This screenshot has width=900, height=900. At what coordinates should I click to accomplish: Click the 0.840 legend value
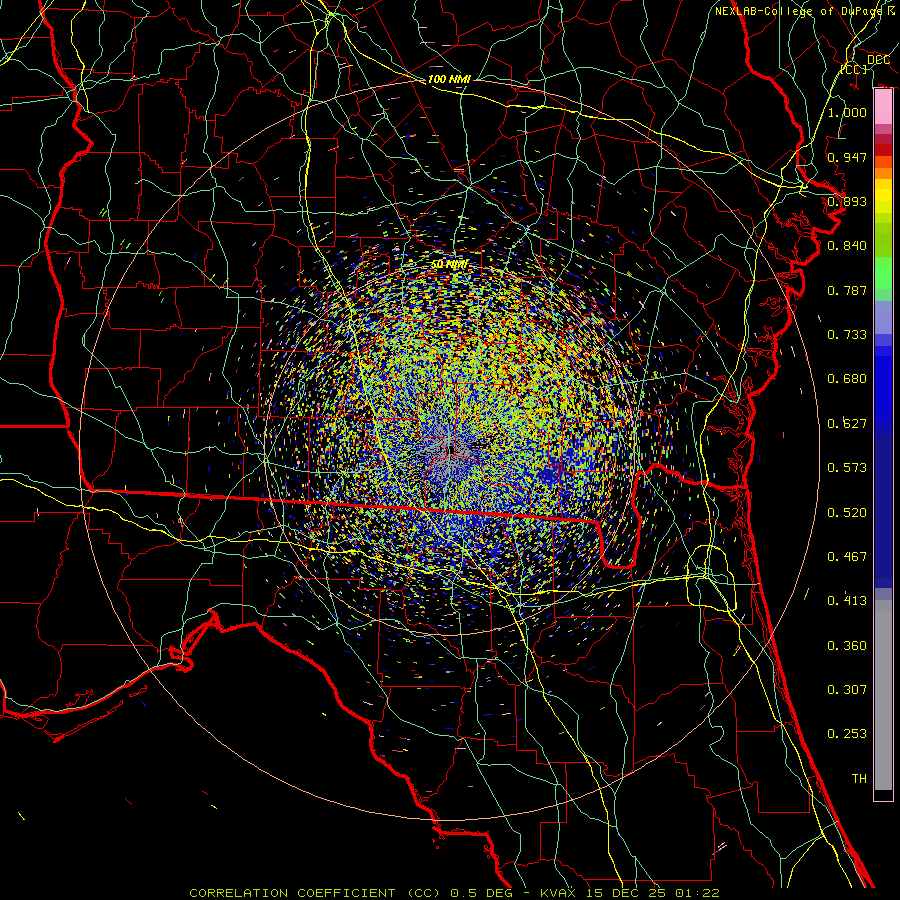coord(847,246)
